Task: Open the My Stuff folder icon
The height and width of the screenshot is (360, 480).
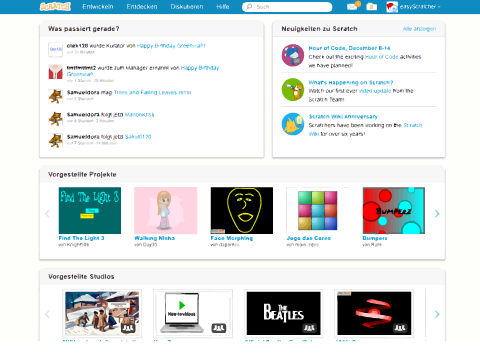Action: (x=372, y=7)
